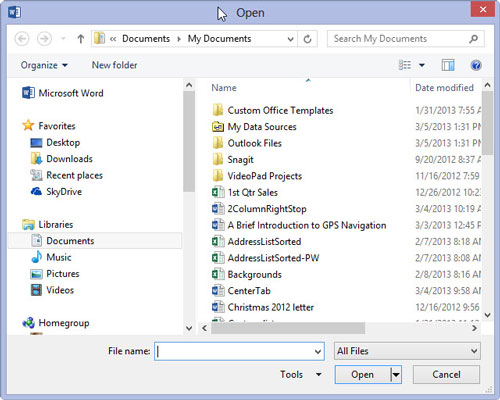Toggle the preview pane
This screenshot has width=500, height=400.
coord(448,65)
